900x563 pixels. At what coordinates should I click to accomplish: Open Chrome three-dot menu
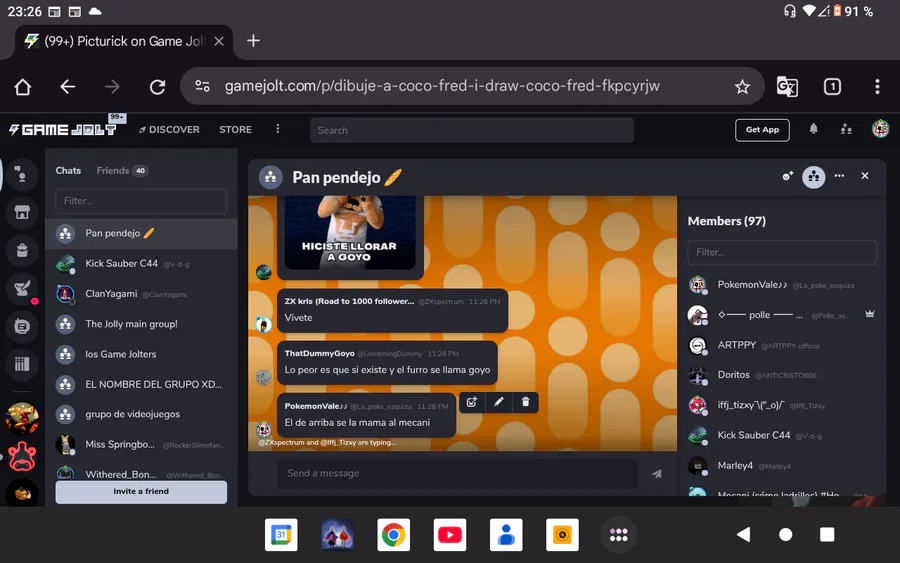pyautogui.click(x=877, y=87)
